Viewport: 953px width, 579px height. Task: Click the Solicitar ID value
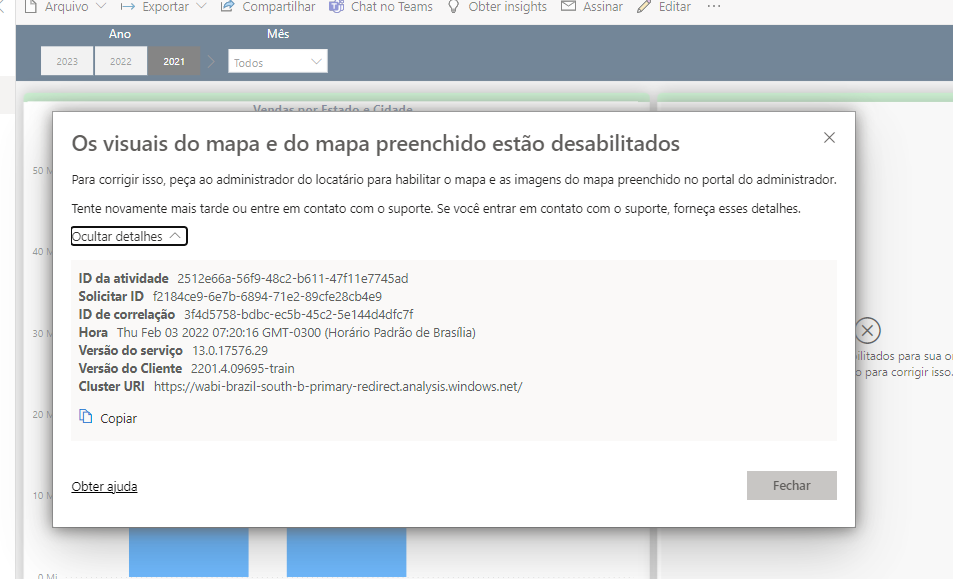pos(267,296)
